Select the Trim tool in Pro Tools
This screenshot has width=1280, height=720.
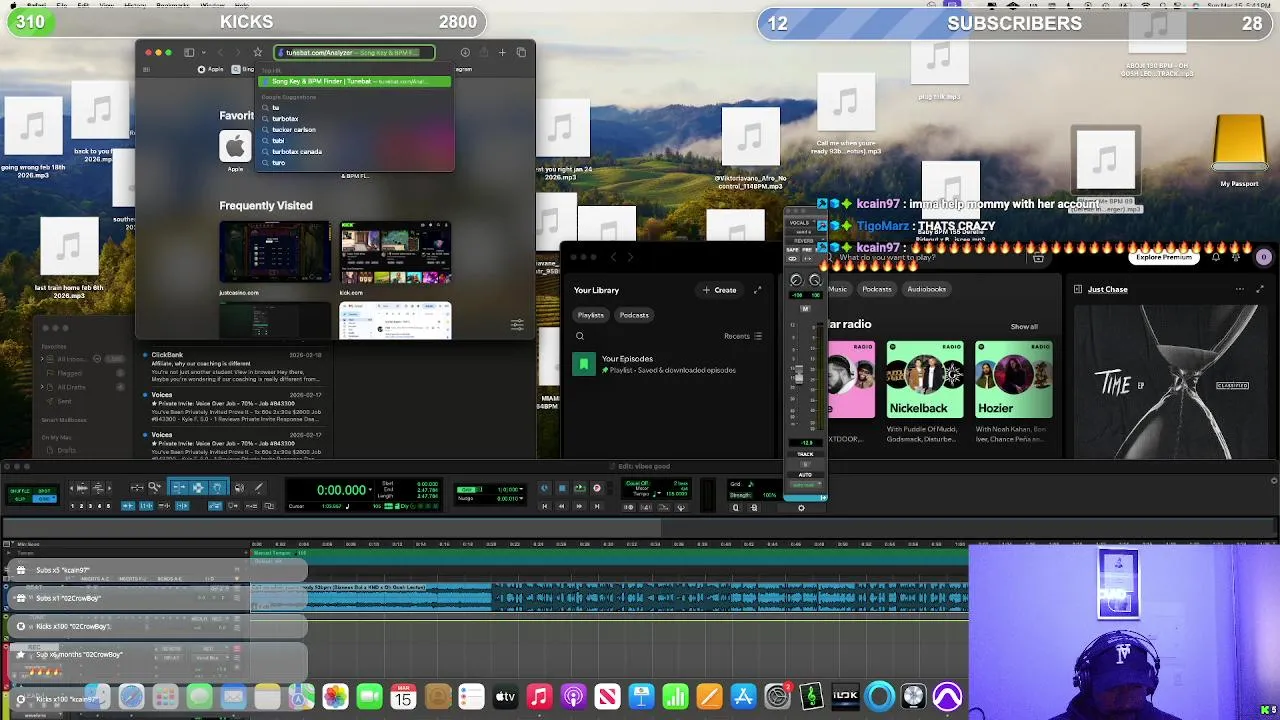[x=179, y=488]
